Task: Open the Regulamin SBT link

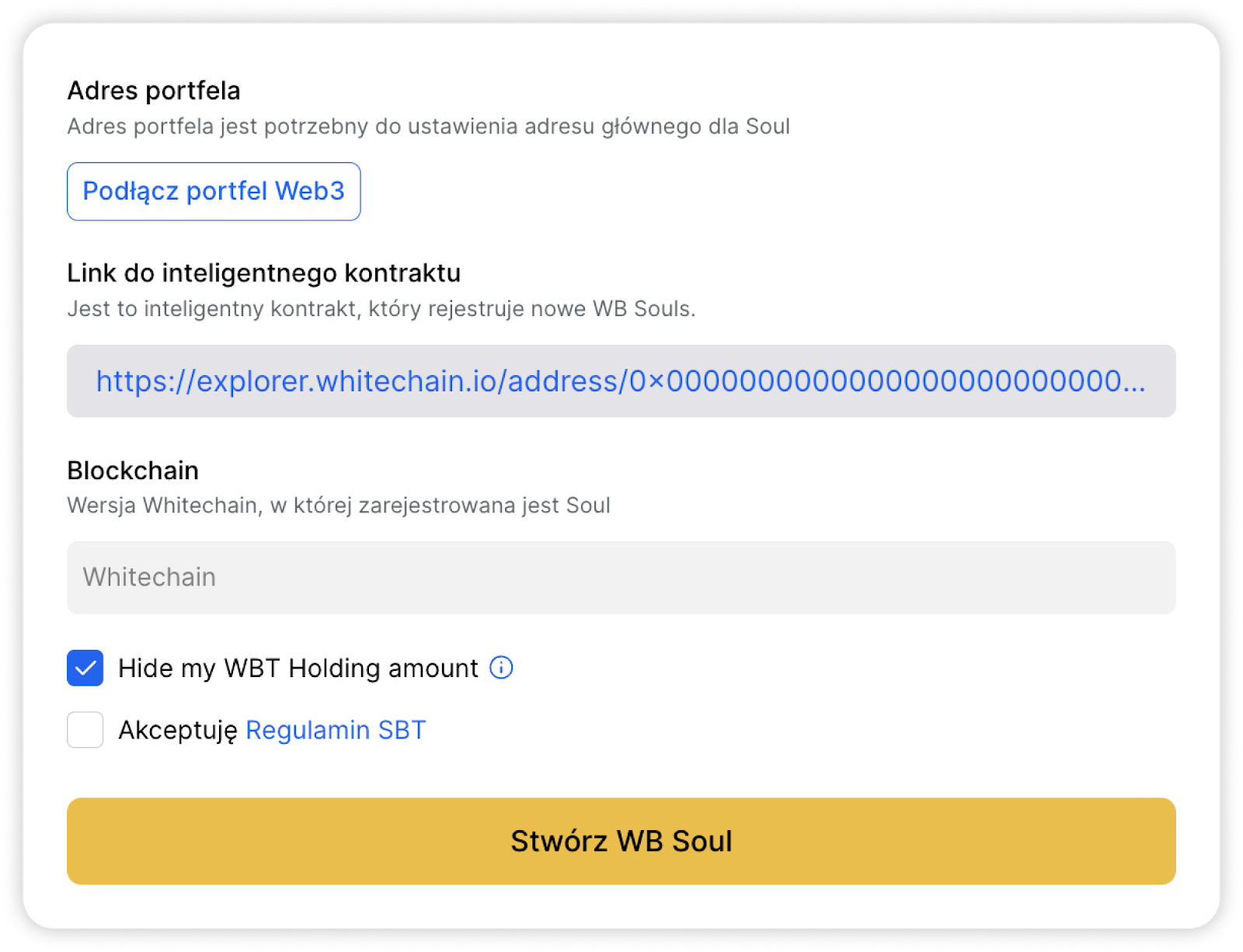Action: (x=336, y=730)
